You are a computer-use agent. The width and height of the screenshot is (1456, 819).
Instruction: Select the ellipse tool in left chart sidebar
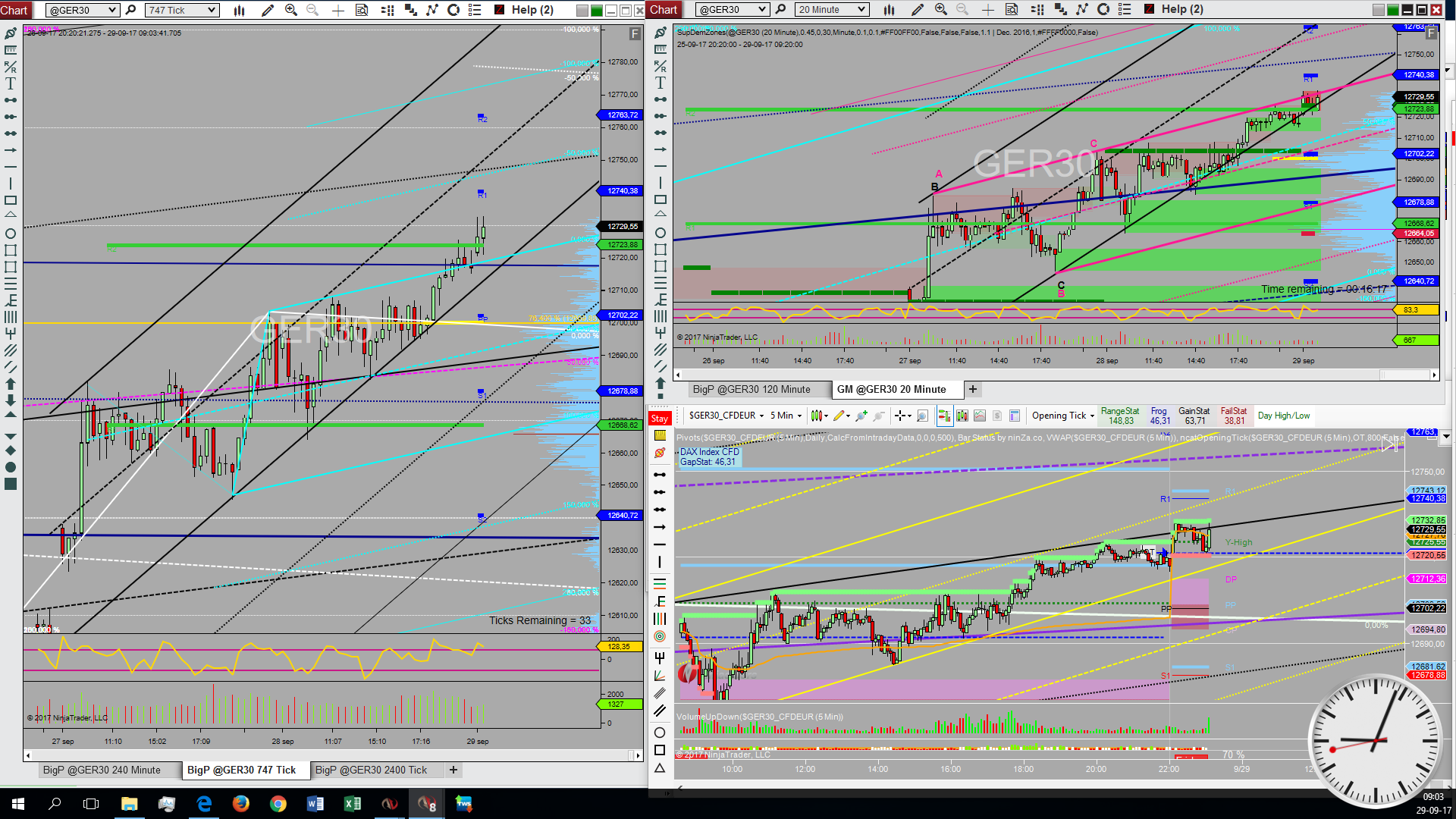[x=11, y=234]
